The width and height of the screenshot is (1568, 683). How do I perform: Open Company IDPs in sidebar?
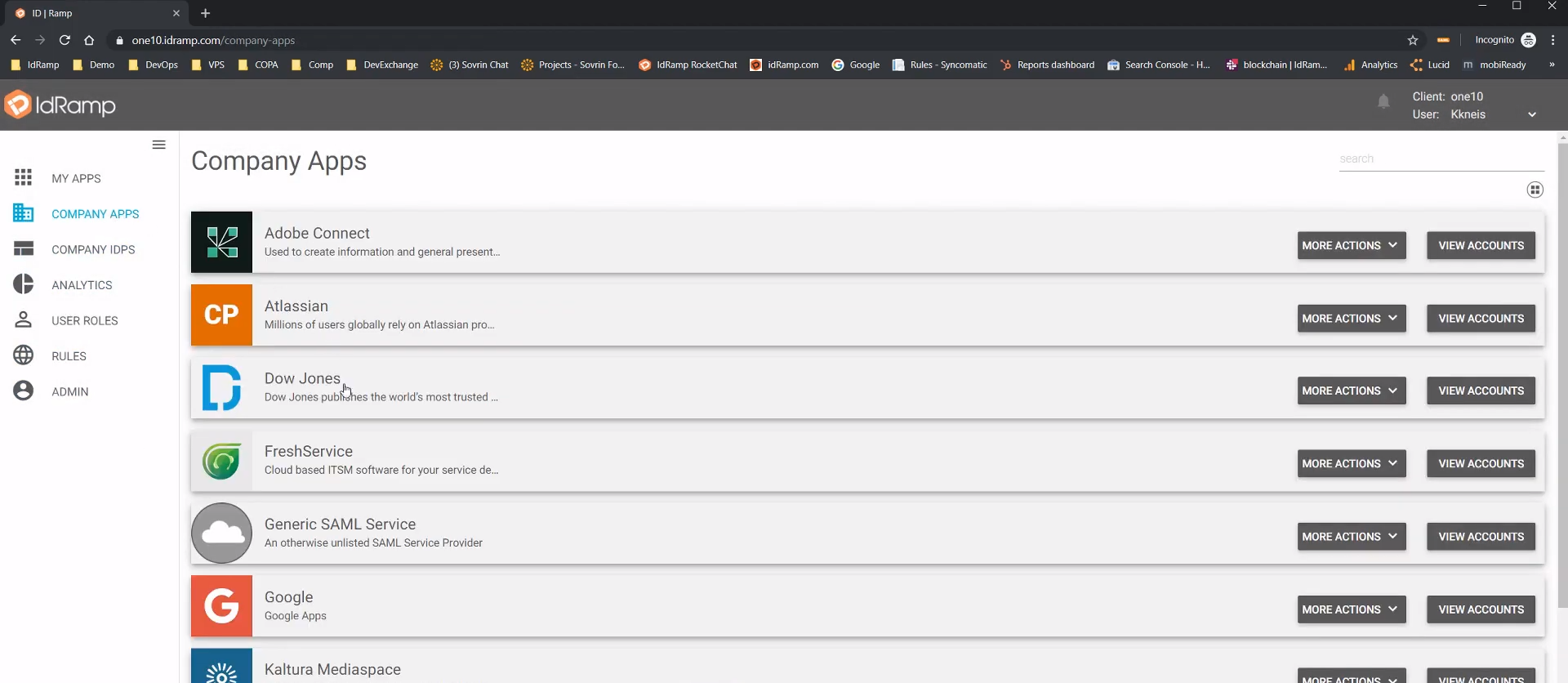(x=93, y=249)
